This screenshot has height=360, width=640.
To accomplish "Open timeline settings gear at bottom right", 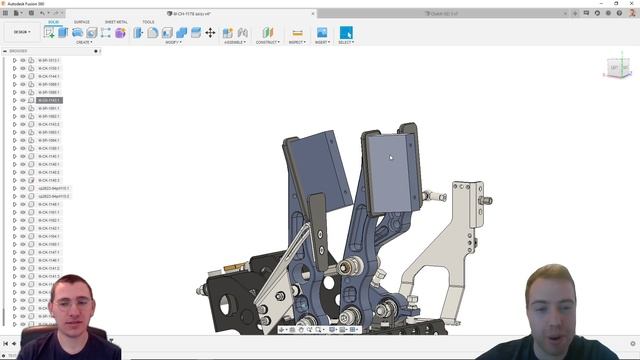I will pos(633,344).
